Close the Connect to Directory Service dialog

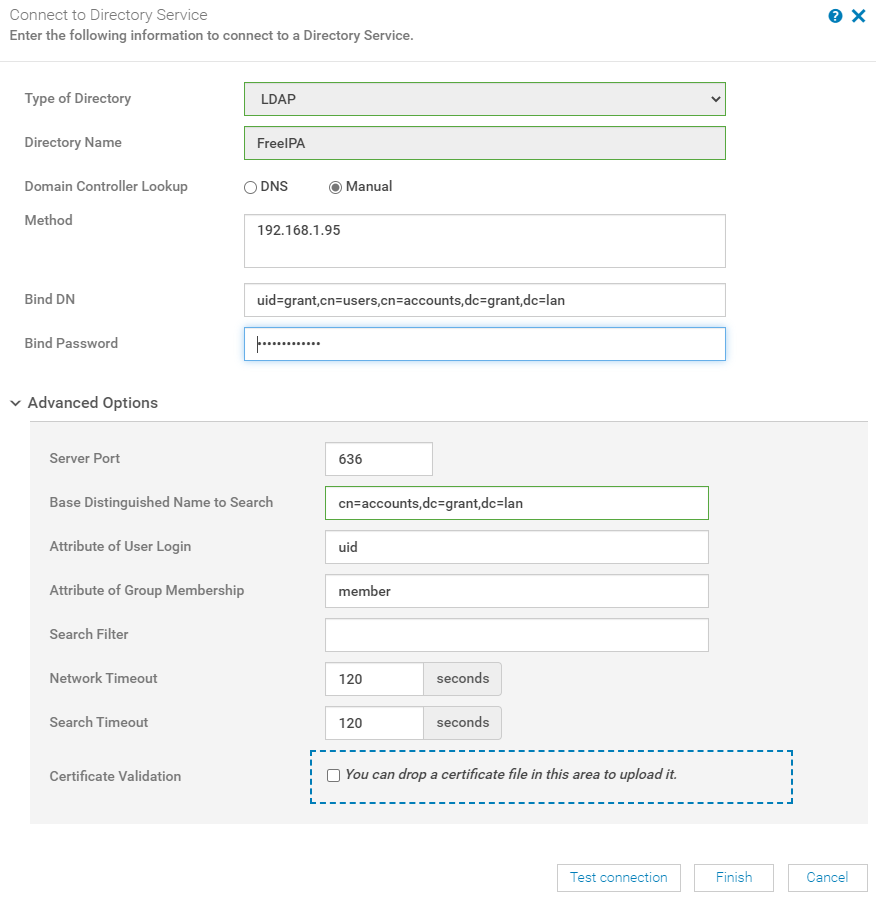tap(859, 15)
